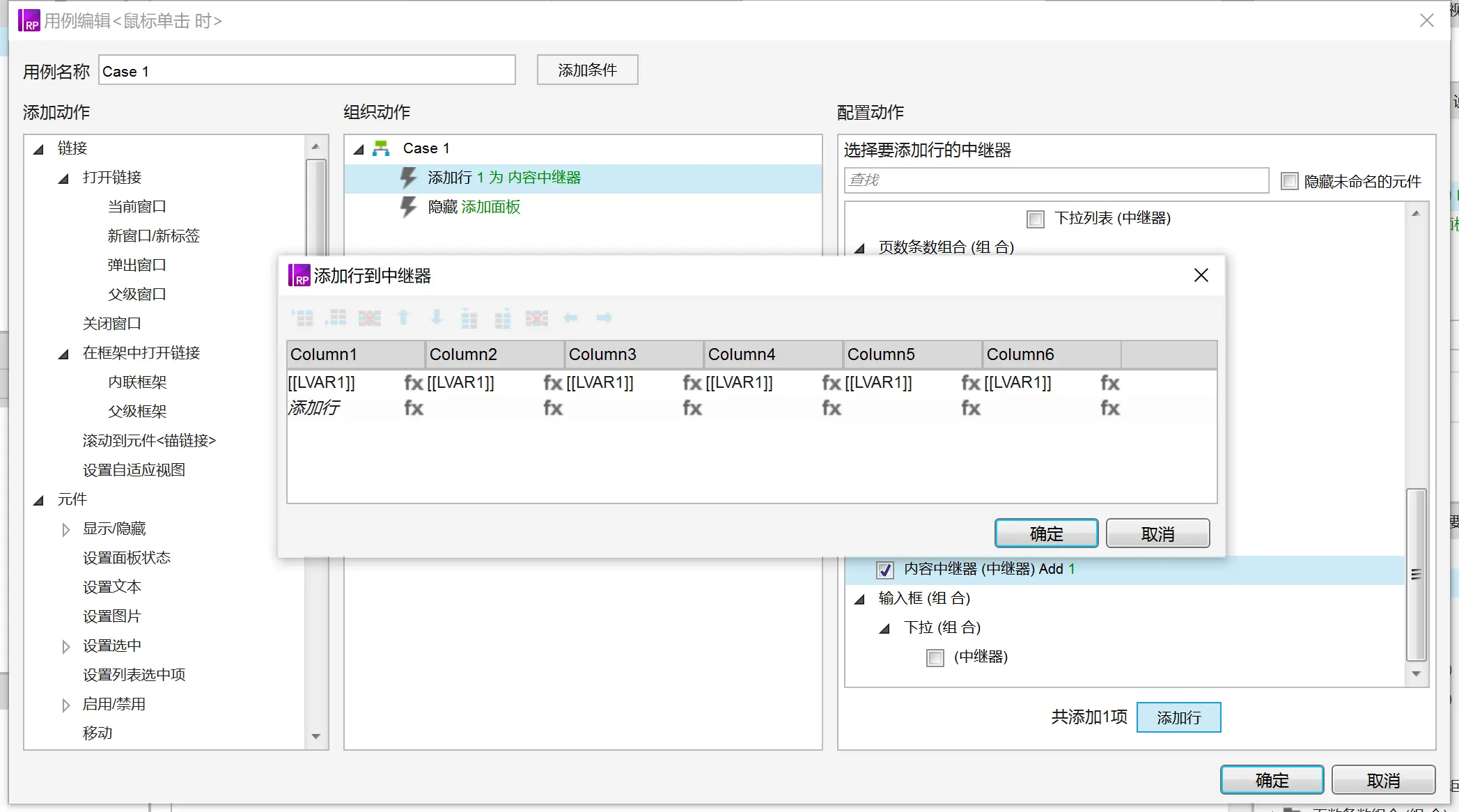The width and height of the screenshot is (1459, 812).
Task: Check 内容中继器 中继器 Add 1 checkbox
Action: click(x=884, y=569)
